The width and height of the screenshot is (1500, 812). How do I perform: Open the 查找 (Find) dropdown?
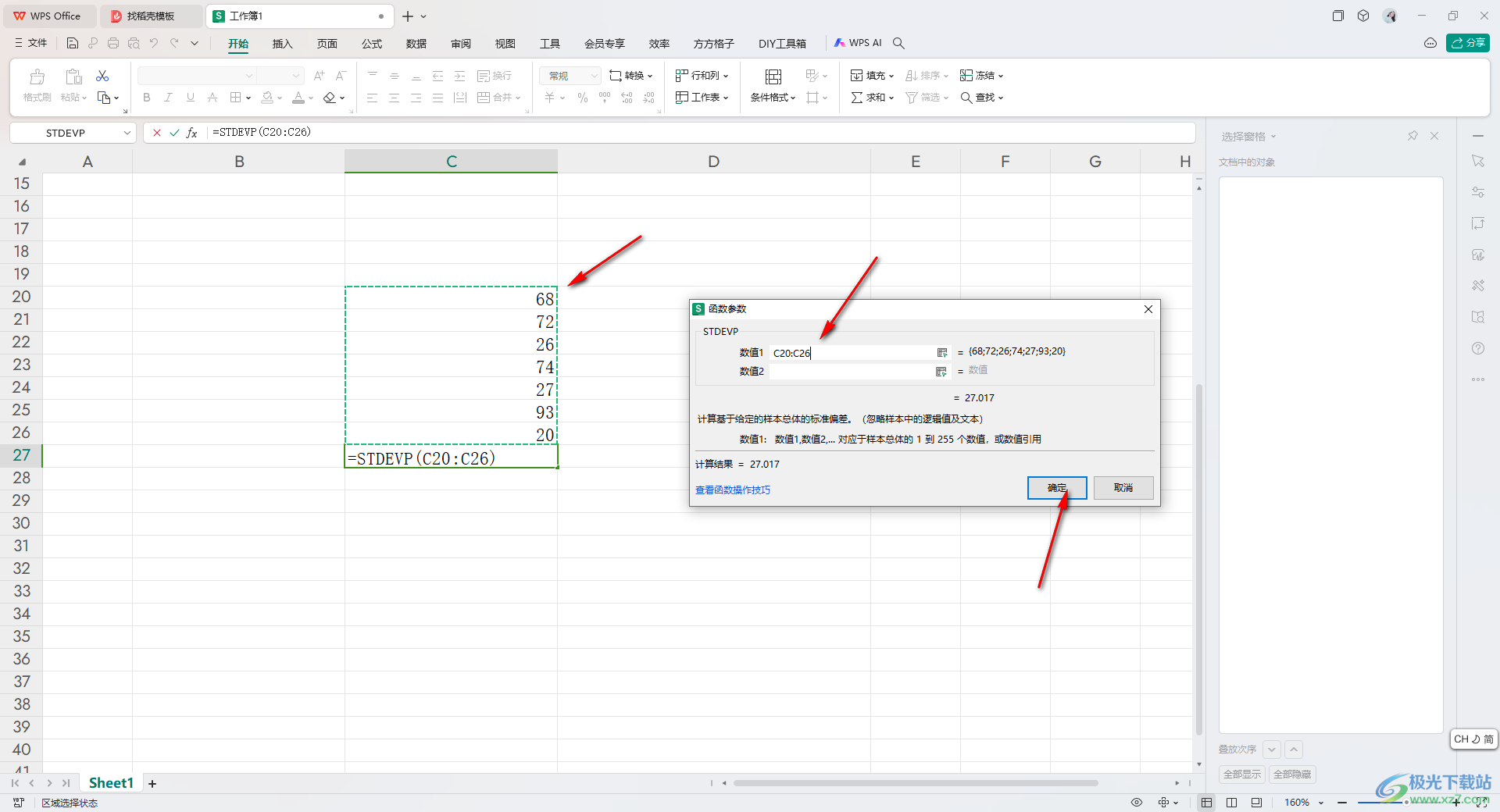[x=981, y=98]
